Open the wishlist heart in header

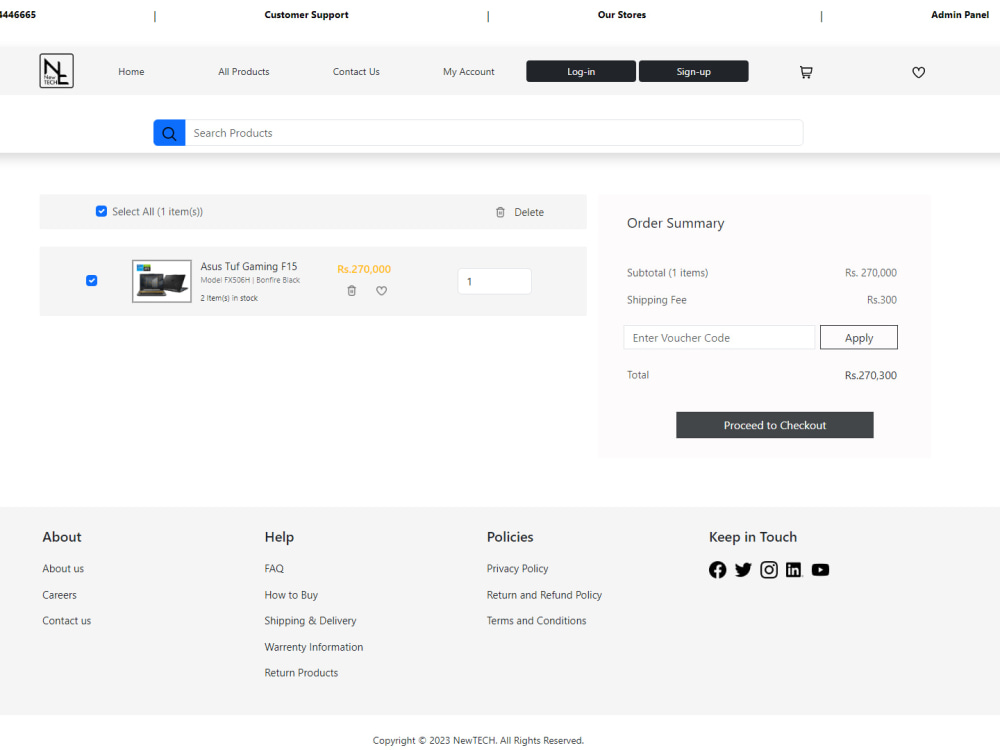[918, 72]
